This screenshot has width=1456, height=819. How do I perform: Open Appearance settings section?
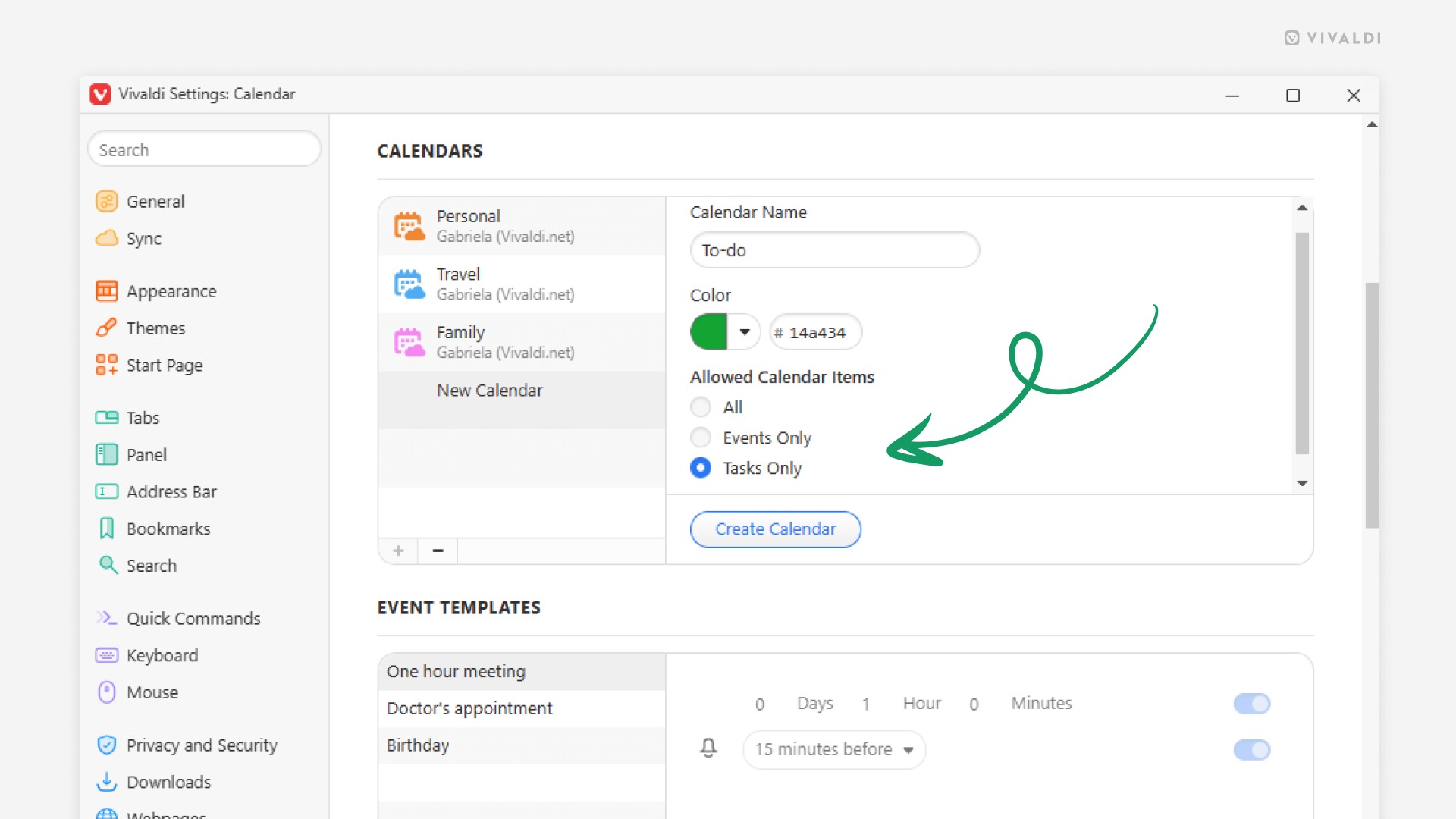pos(171,291)
